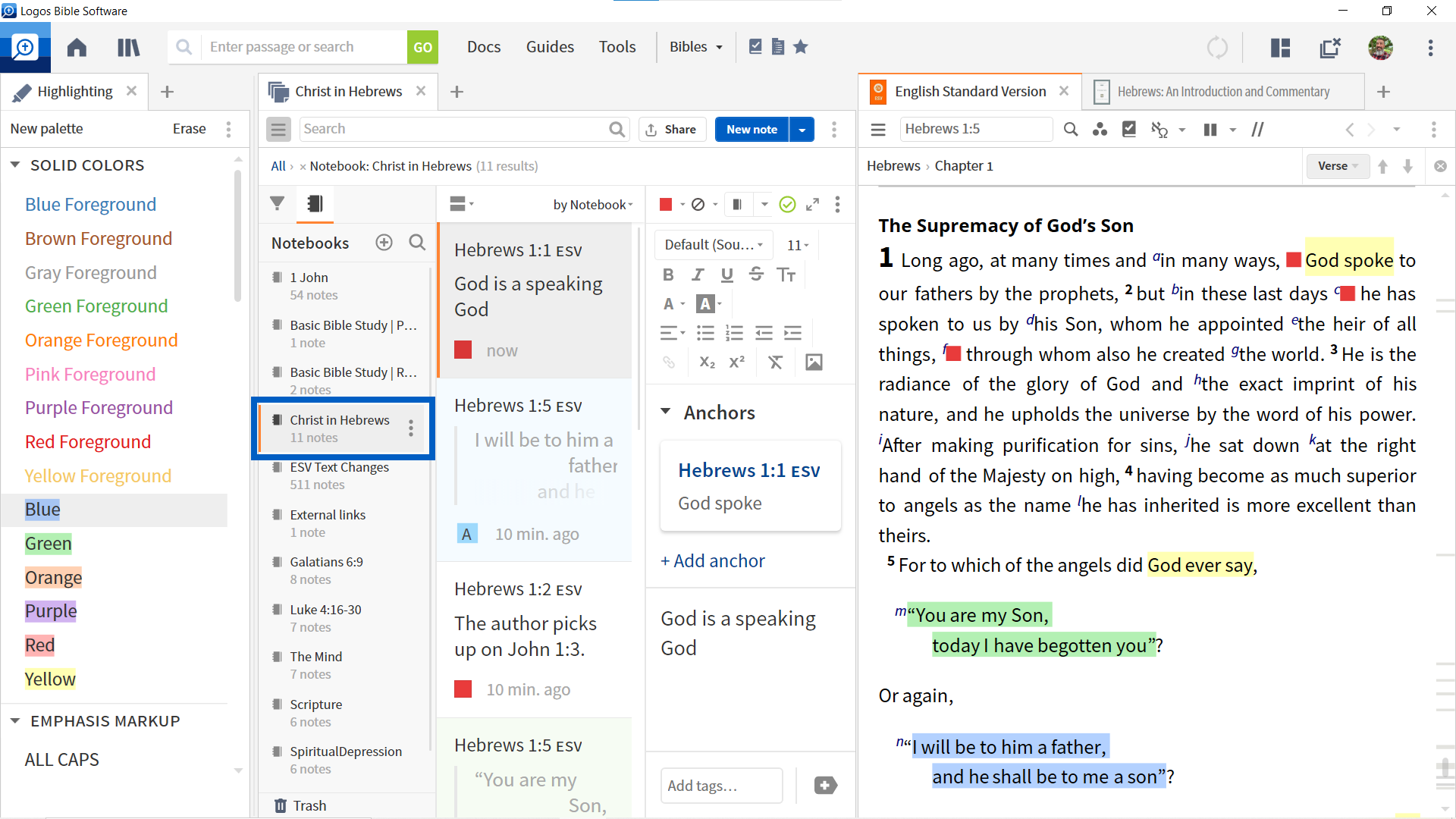Clear formatting in note editor
The image size is (1456, 819).
[775, 362]
